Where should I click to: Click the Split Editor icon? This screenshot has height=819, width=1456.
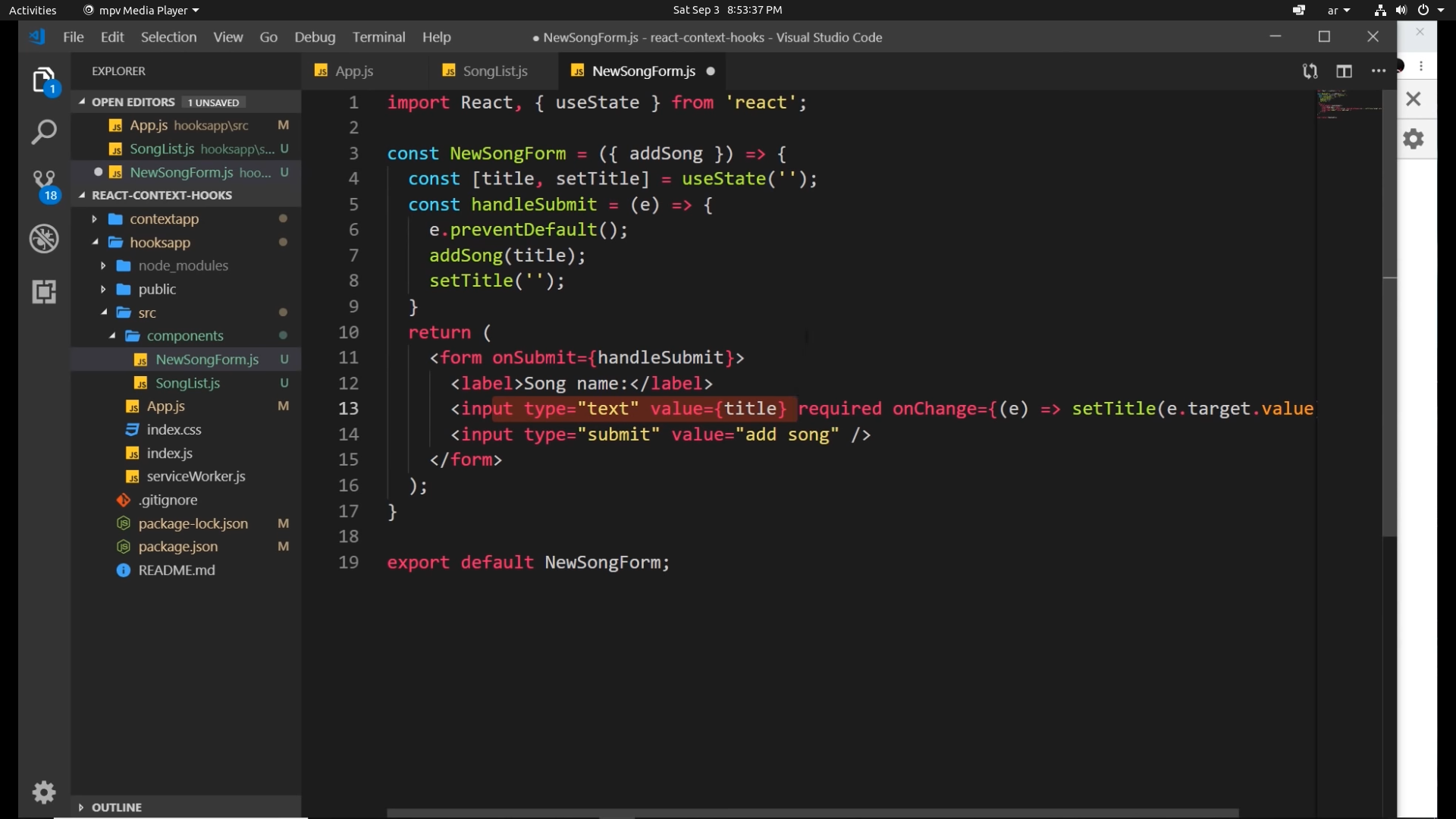[1344, 71]
